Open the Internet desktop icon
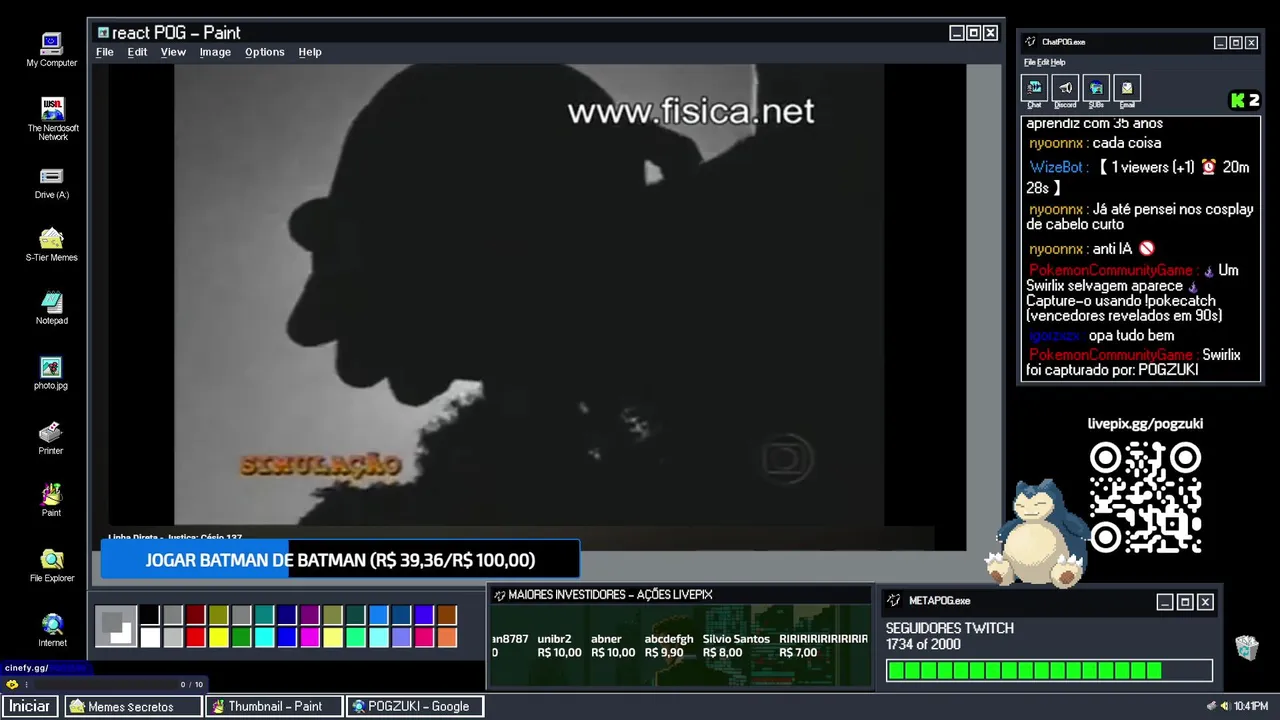The width and height of the screenshot is (1280, 720). click(x=52, y=630)
